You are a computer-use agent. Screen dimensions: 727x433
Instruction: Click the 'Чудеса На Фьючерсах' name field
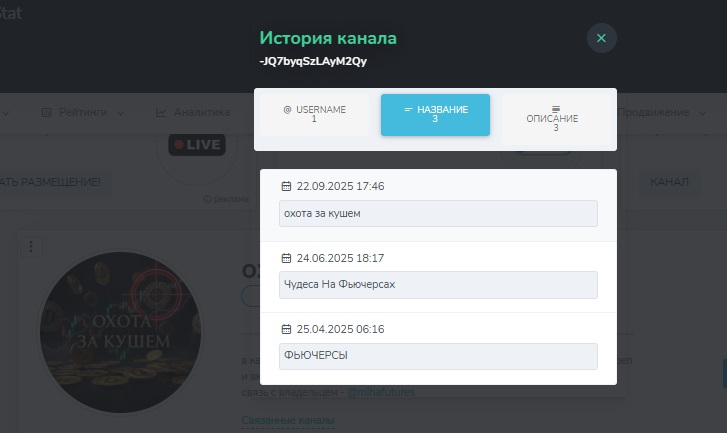point(438,285)
